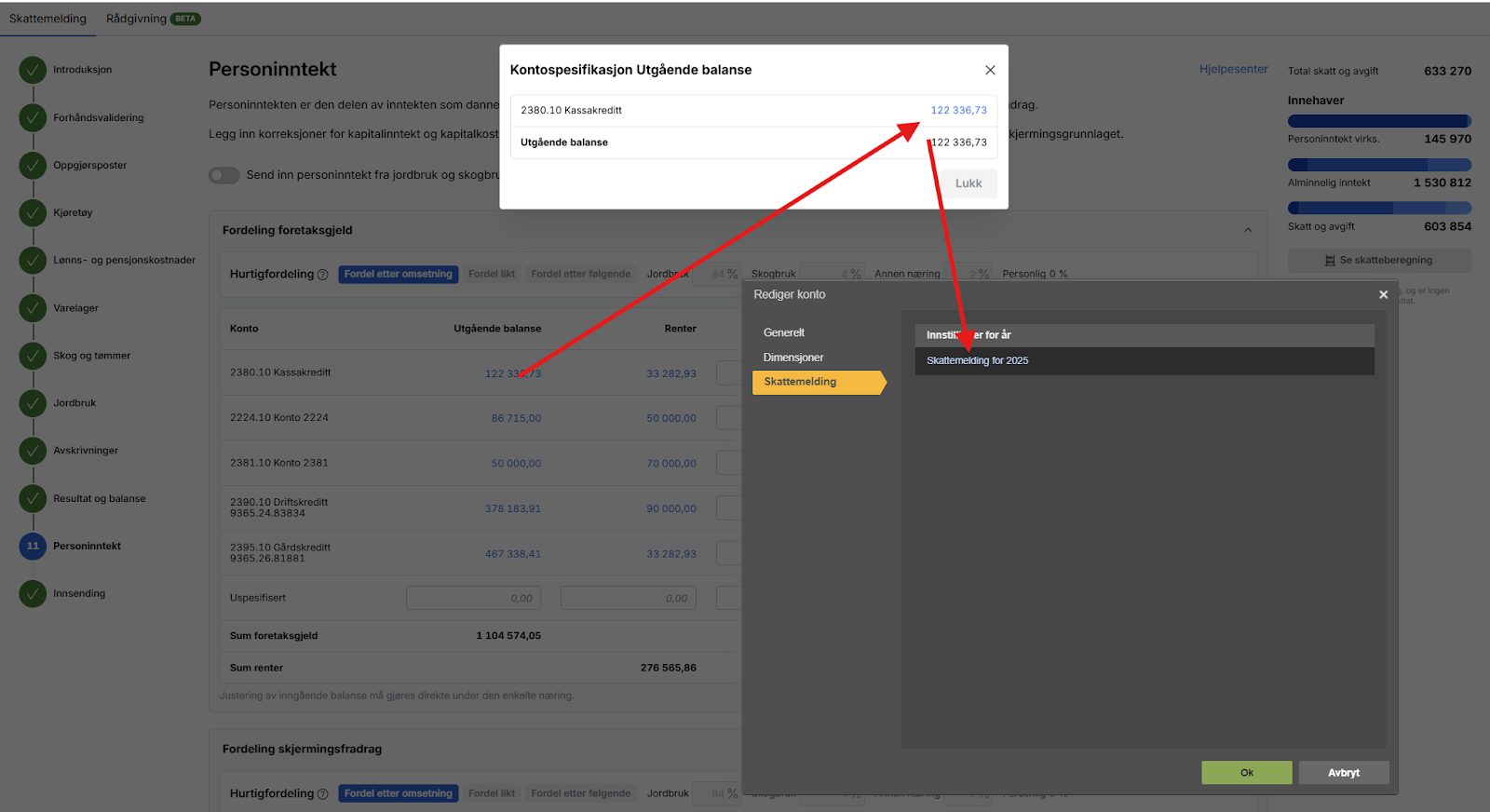Choose Fordel etter omsetning for foretaksgjeld
This screenshot has width=1490, height=812.
[x=399, y=275]
